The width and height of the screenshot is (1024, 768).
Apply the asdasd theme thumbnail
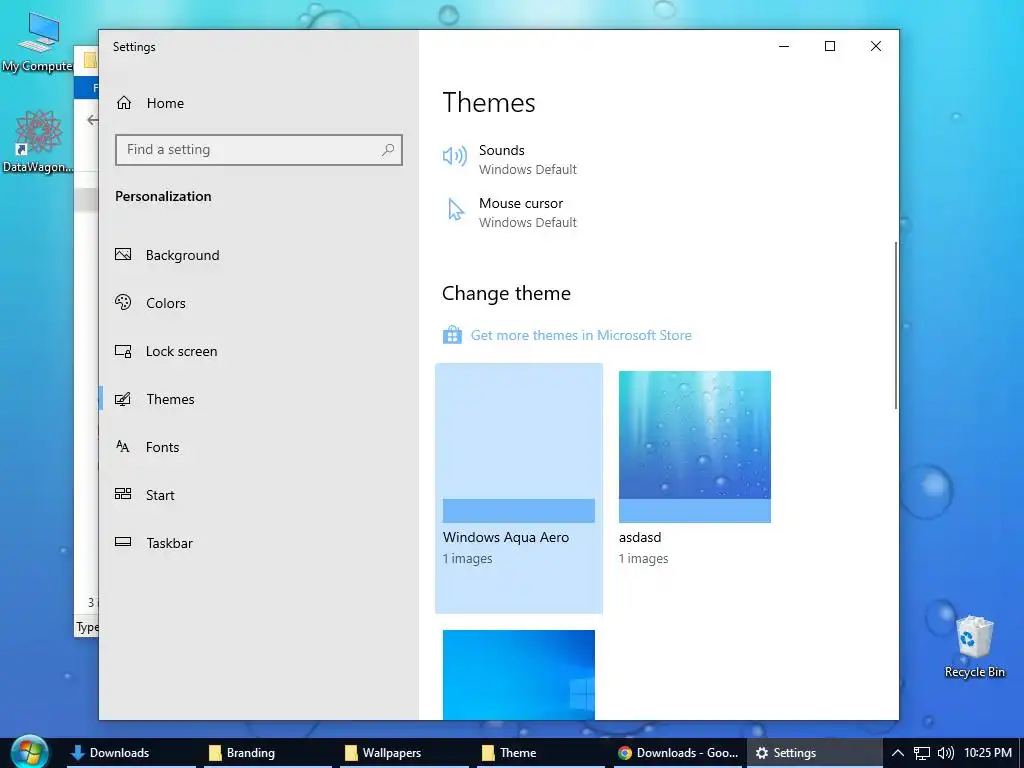(x=695, y=447)
